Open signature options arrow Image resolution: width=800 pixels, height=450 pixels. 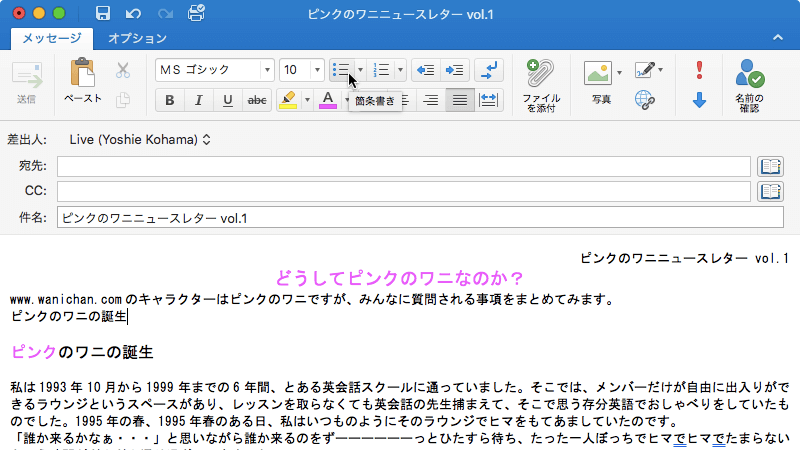[x=661, y=70]
